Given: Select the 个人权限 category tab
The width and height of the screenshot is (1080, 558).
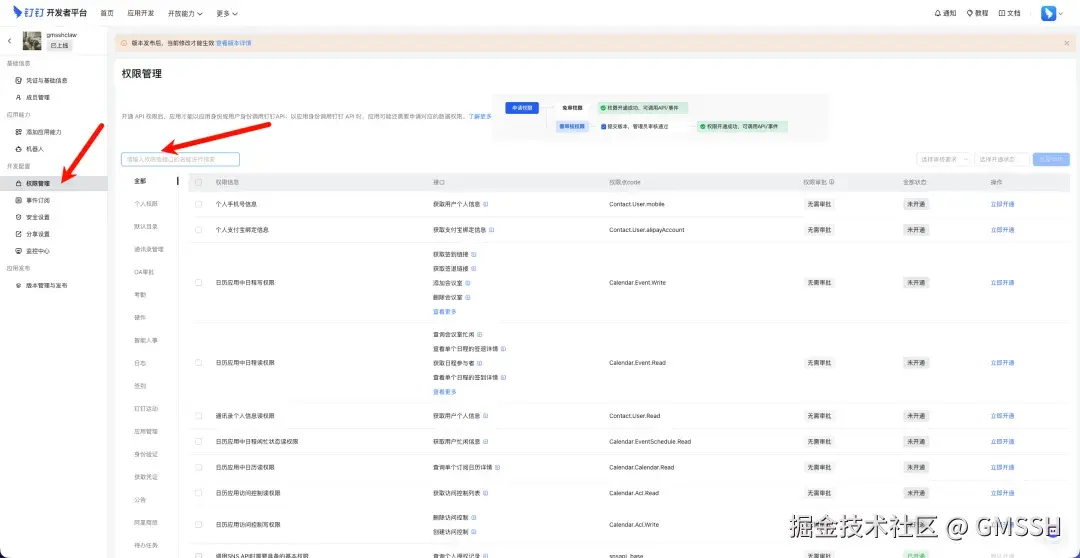Looking at the screenshot, I should 145,204.
